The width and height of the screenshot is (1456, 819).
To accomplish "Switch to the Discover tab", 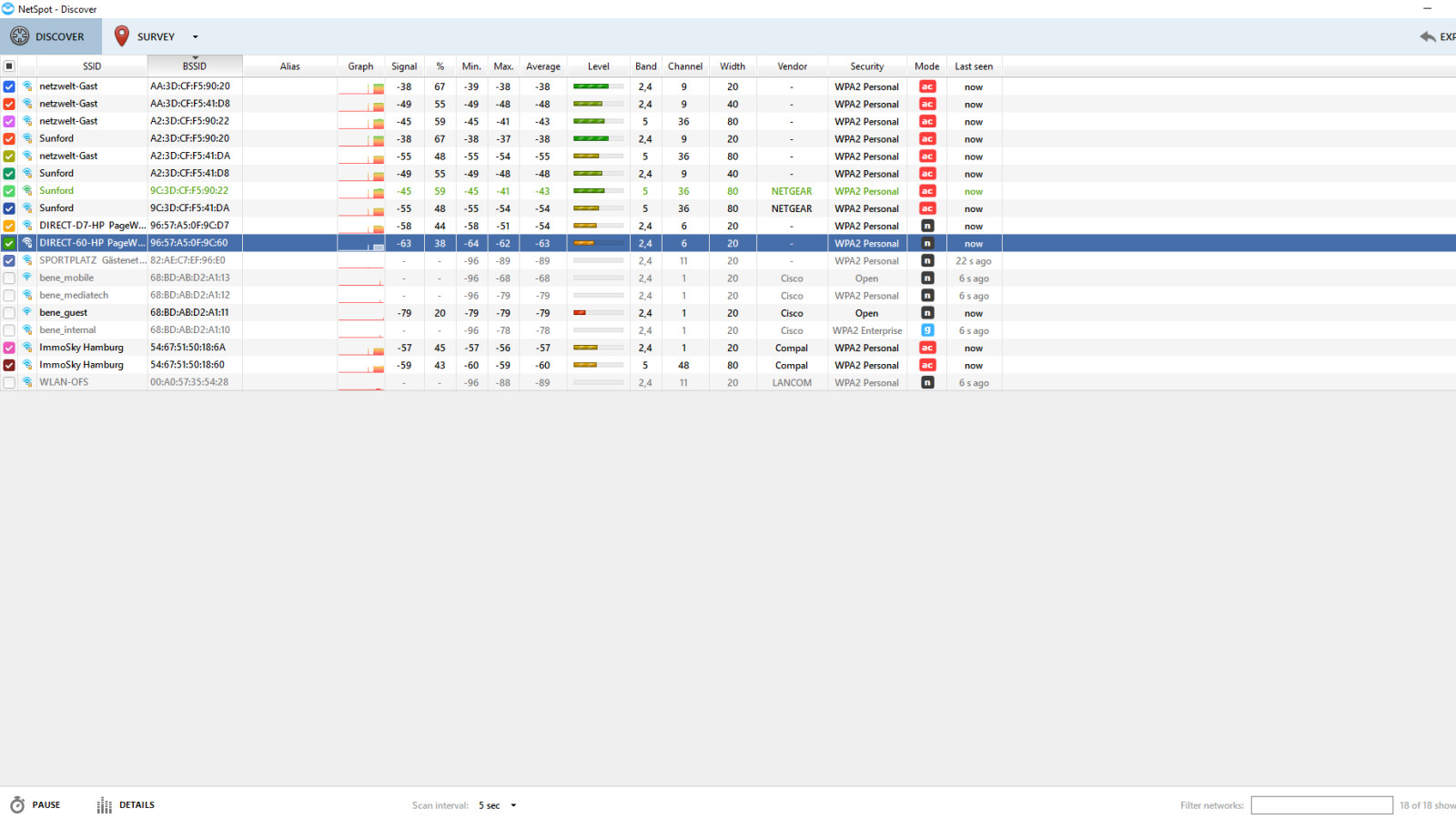I will 51,36.
